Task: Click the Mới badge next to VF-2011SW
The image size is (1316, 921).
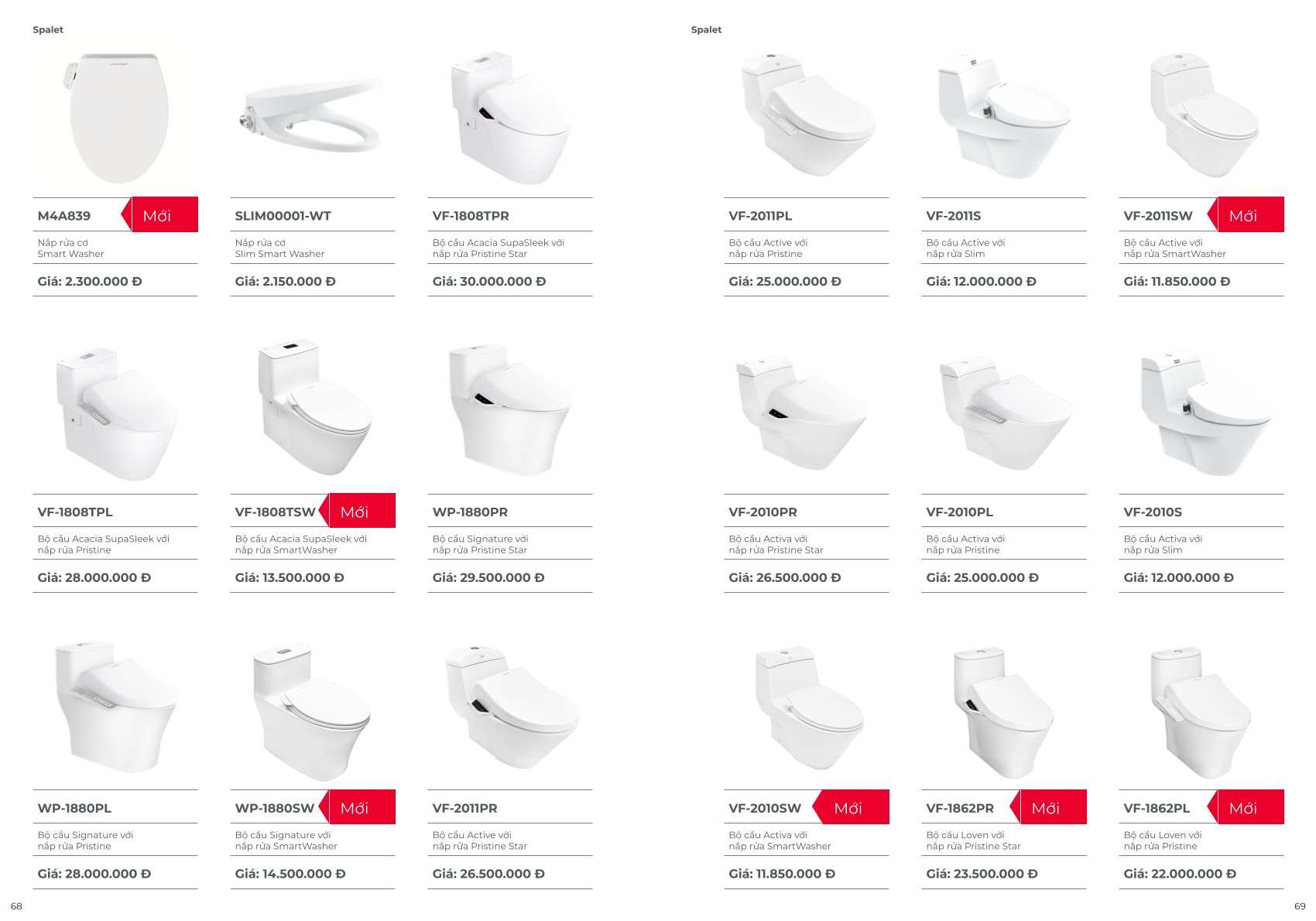Action: 1246,214
